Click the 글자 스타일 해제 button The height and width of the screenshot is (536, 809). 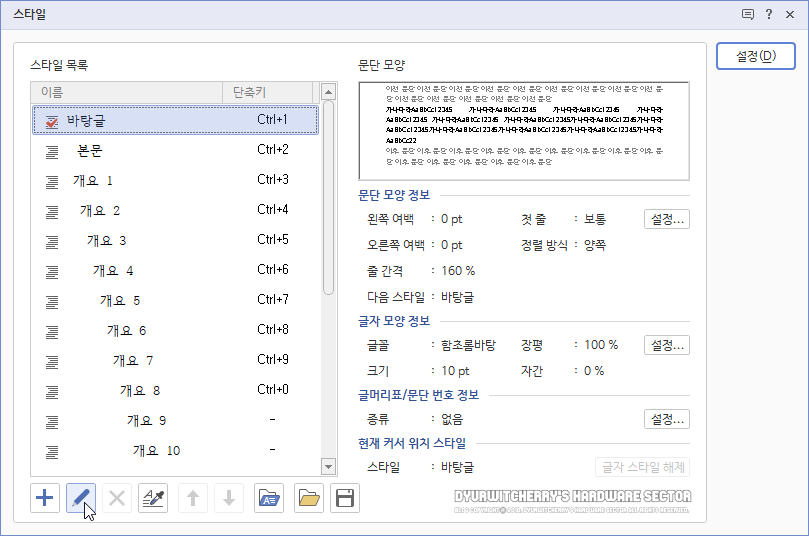tap(643, 467)
